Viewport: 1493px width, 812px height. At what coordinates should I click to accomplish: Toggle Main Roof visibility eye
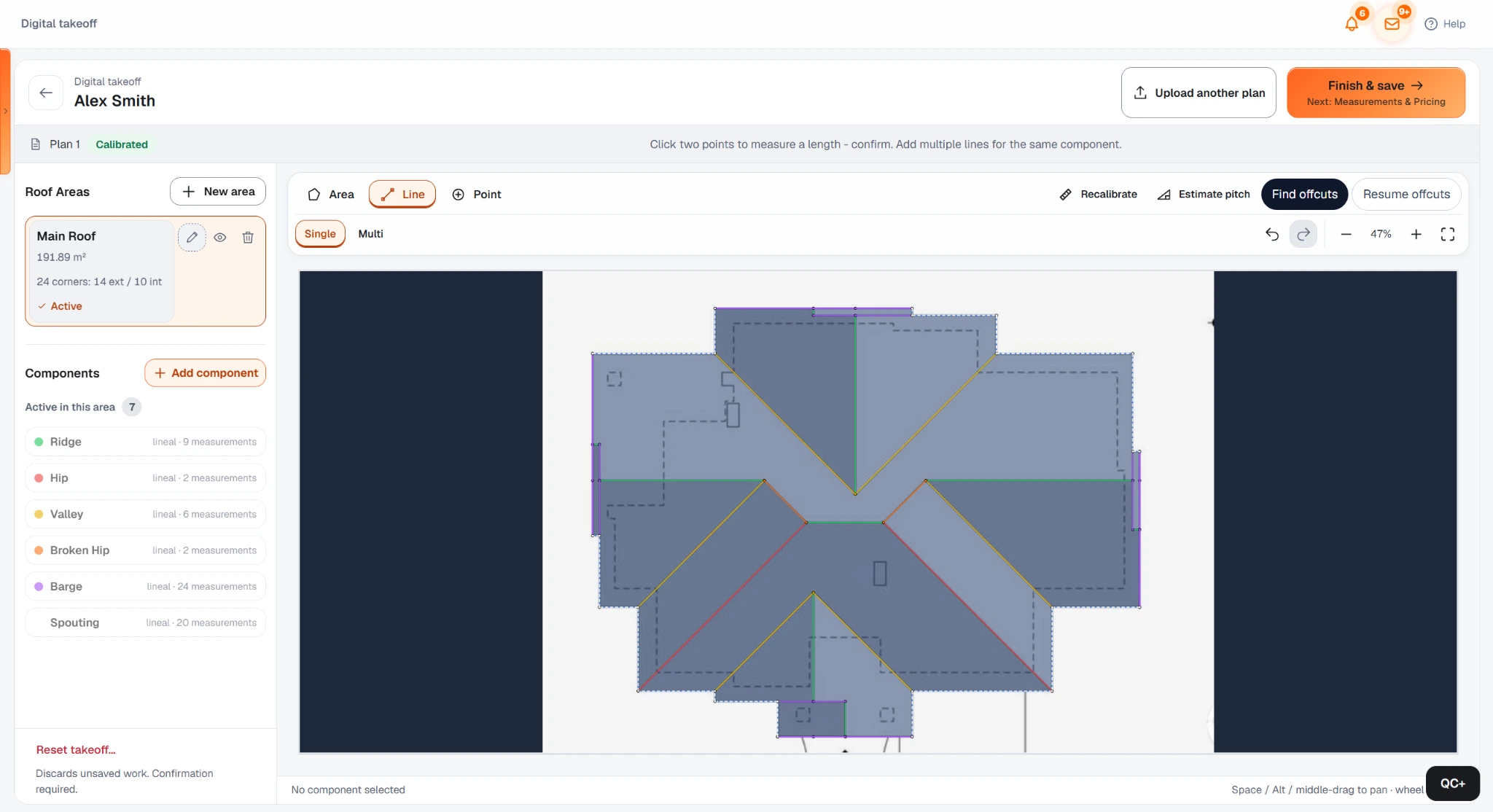pyautogui.click(x=220, y=237)
